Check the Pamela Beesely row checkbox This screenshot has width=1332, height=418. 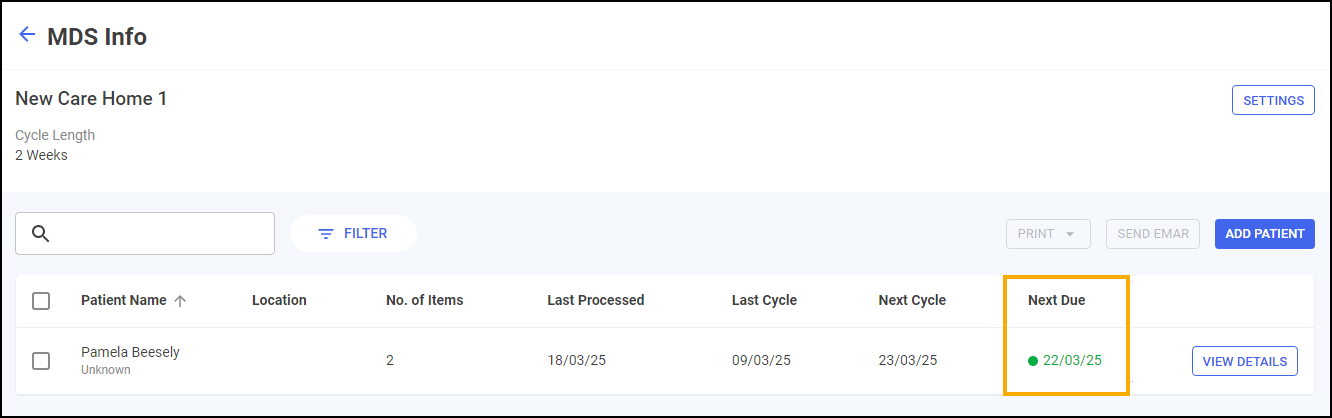pos(41,361)
